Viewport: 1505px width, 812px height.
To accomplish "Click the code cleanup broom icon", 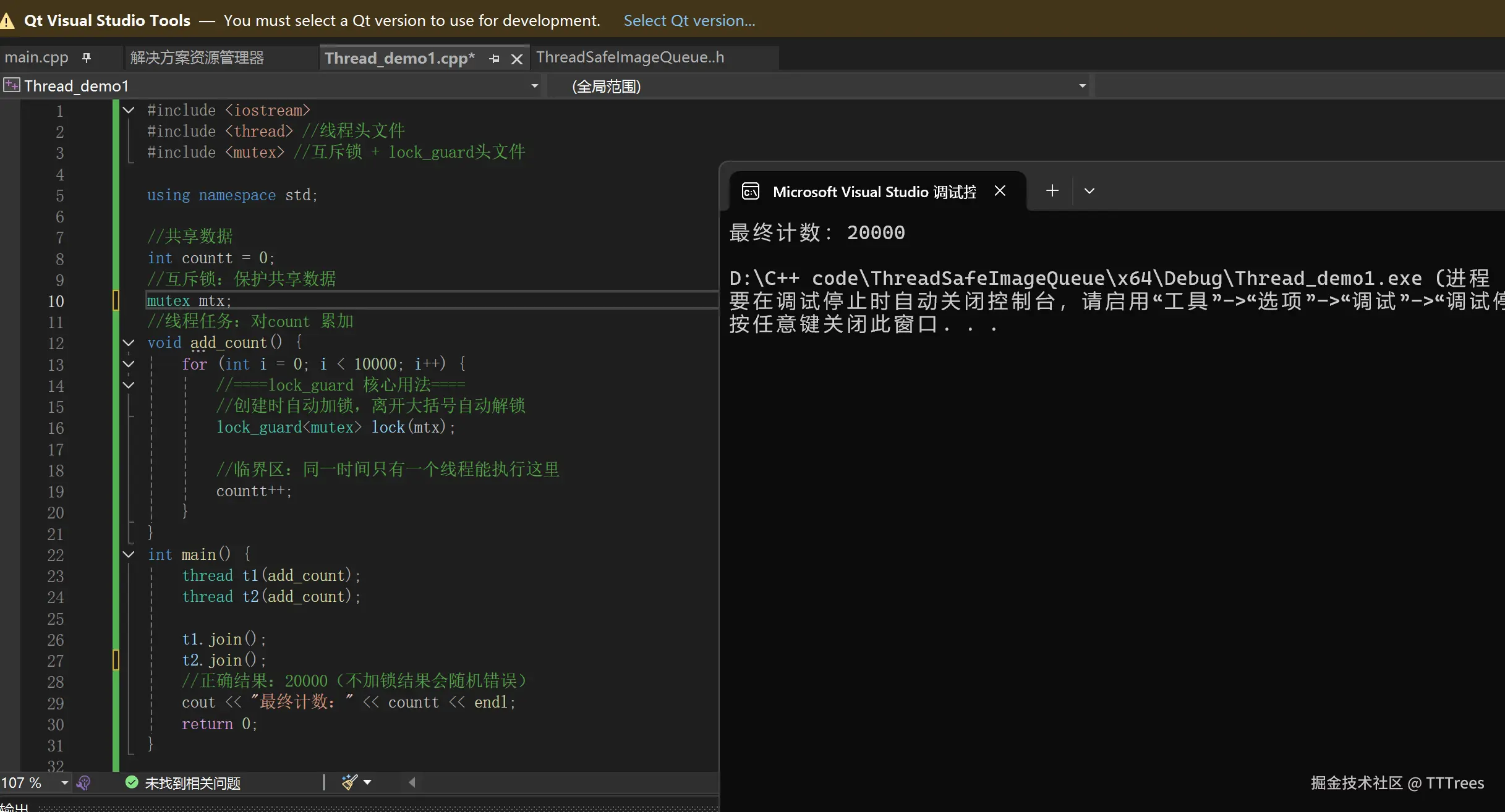I will coord(349,782).
